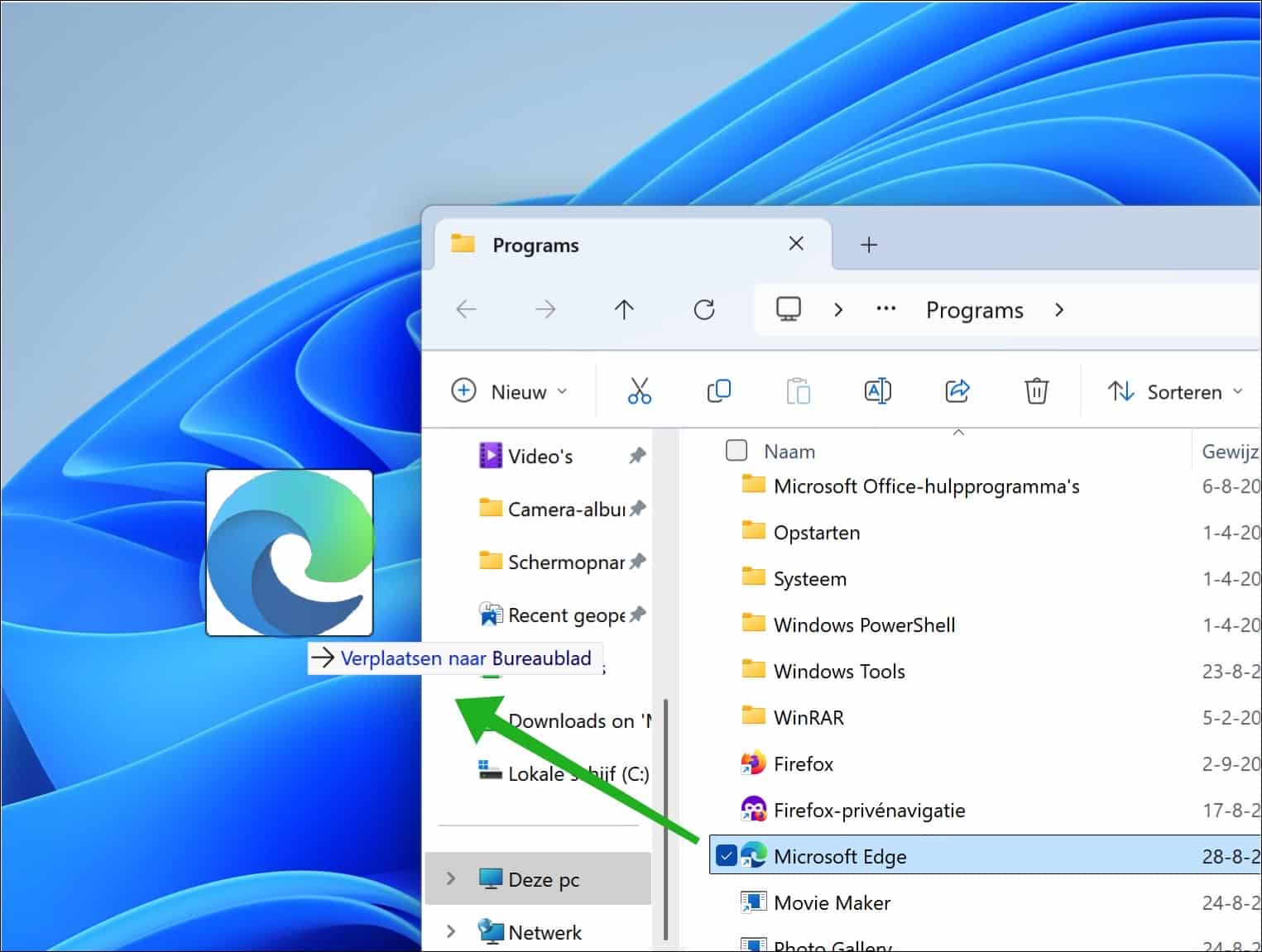Open the Sorteren dropdown
This screenshot has height=952, width=1262.
(1175, 391)
